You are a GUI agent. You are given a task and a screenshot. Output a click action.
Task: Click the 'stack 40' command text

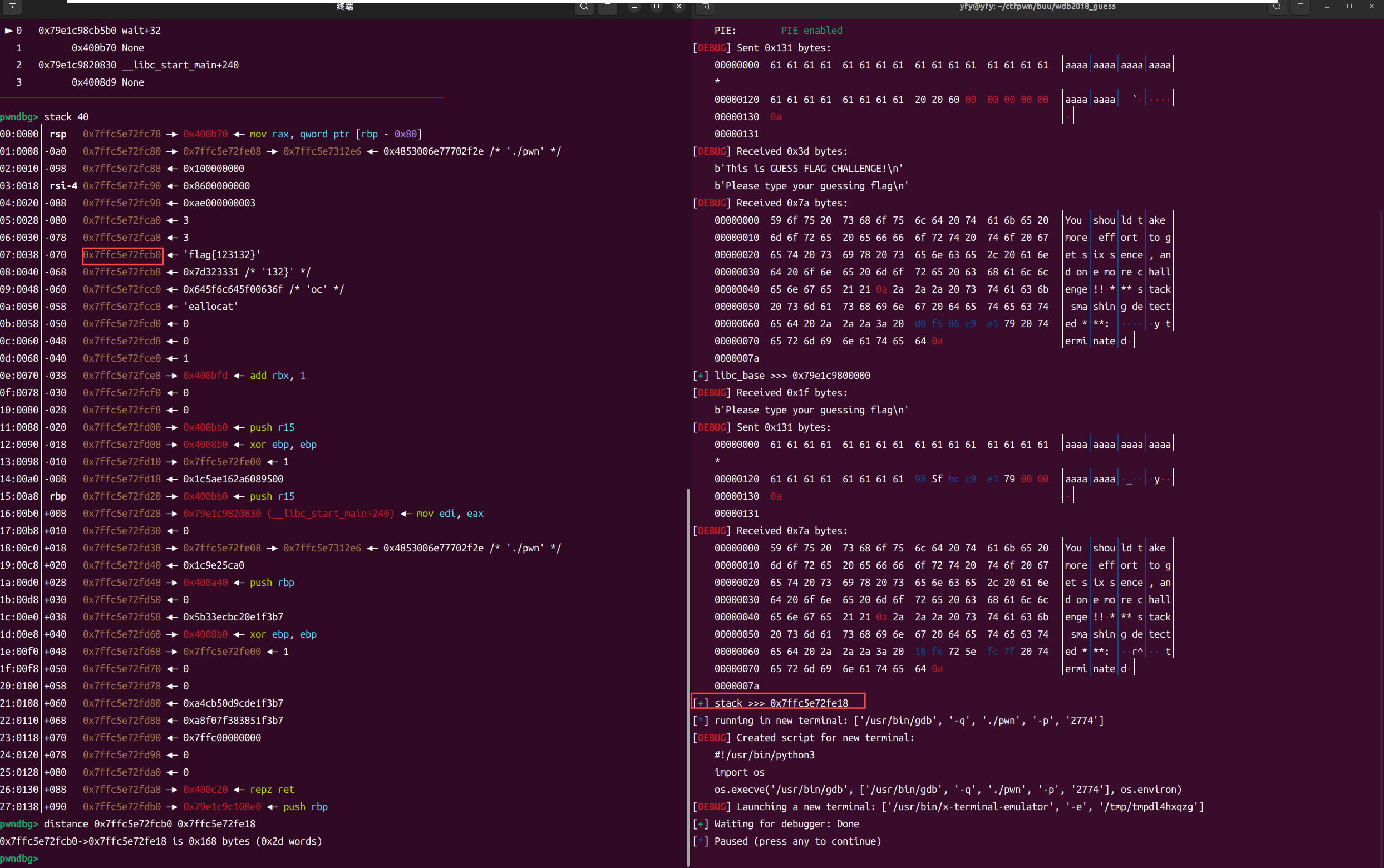click(x=67, y=116)
